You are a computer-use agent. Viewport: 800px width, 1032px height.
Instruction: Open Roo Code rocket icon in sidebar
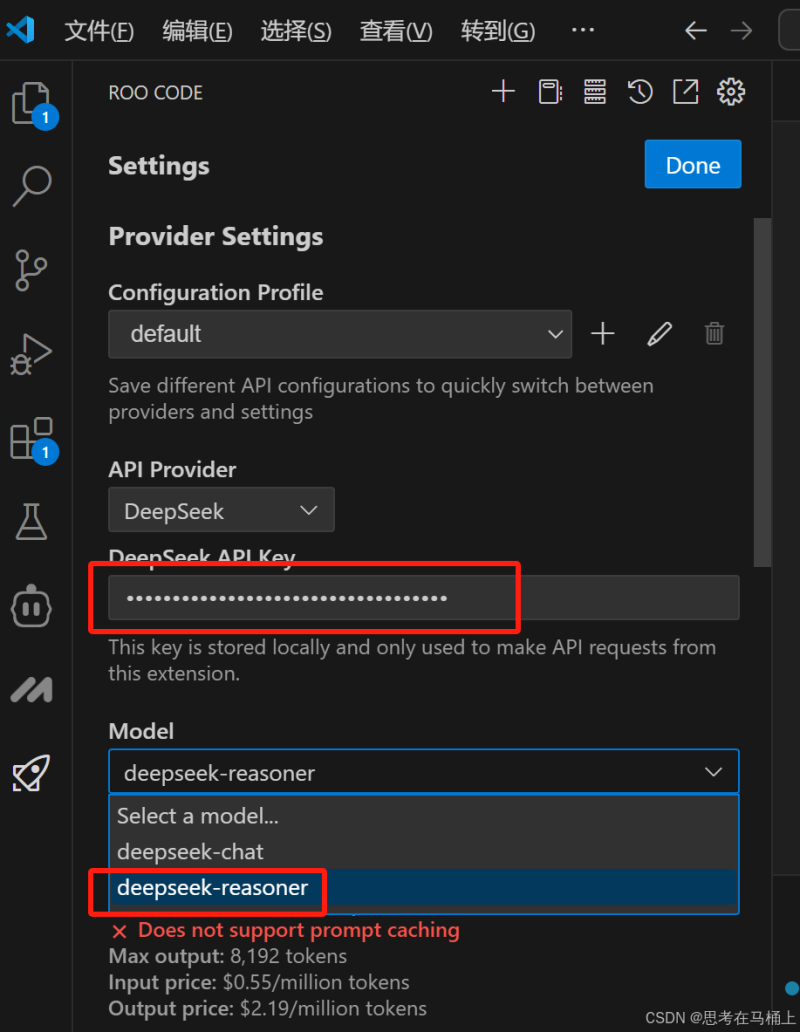[31, 773]
